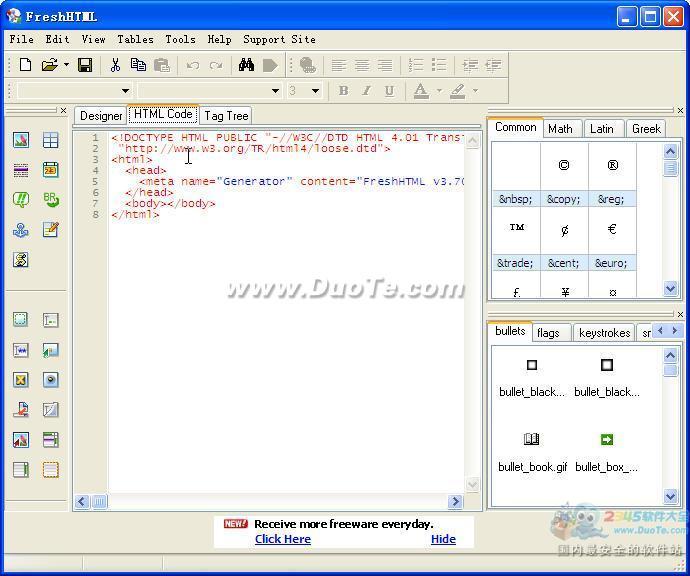The image size is (690, 576).
Task: Undo the last action
Action: (x=193, y=66)
